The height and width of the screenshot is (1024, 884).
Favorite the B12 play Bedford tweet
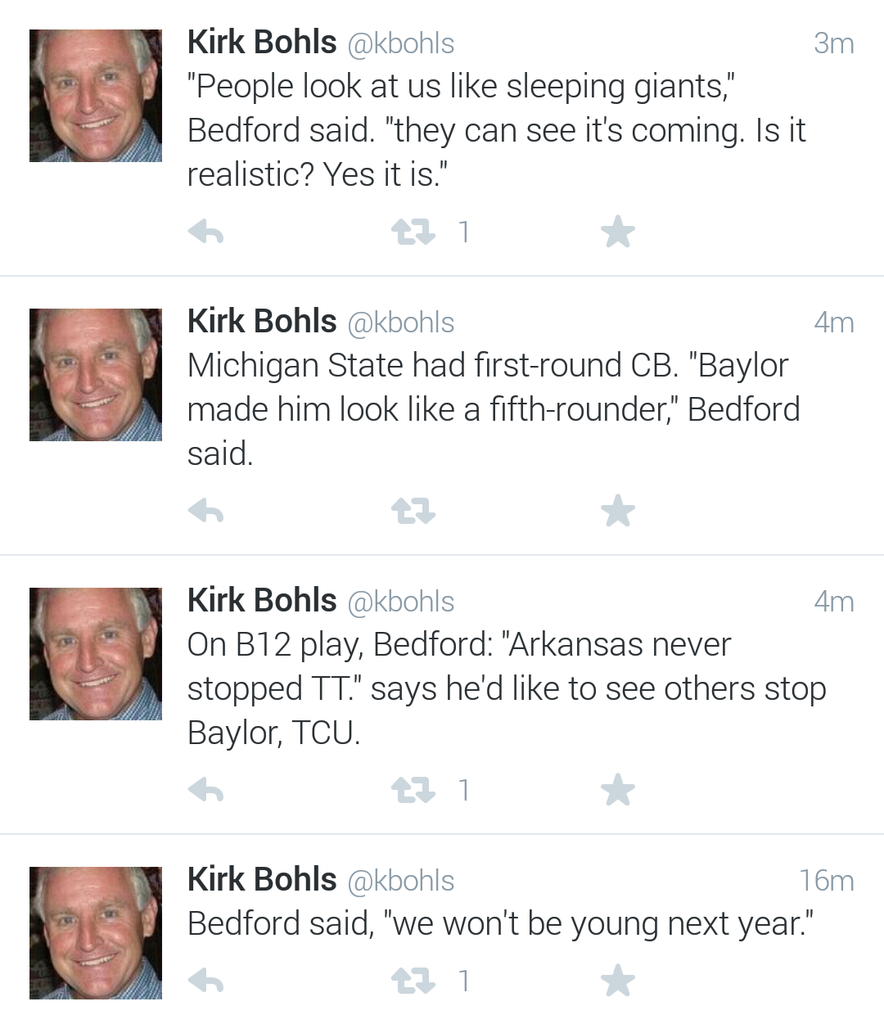(618, 791)
